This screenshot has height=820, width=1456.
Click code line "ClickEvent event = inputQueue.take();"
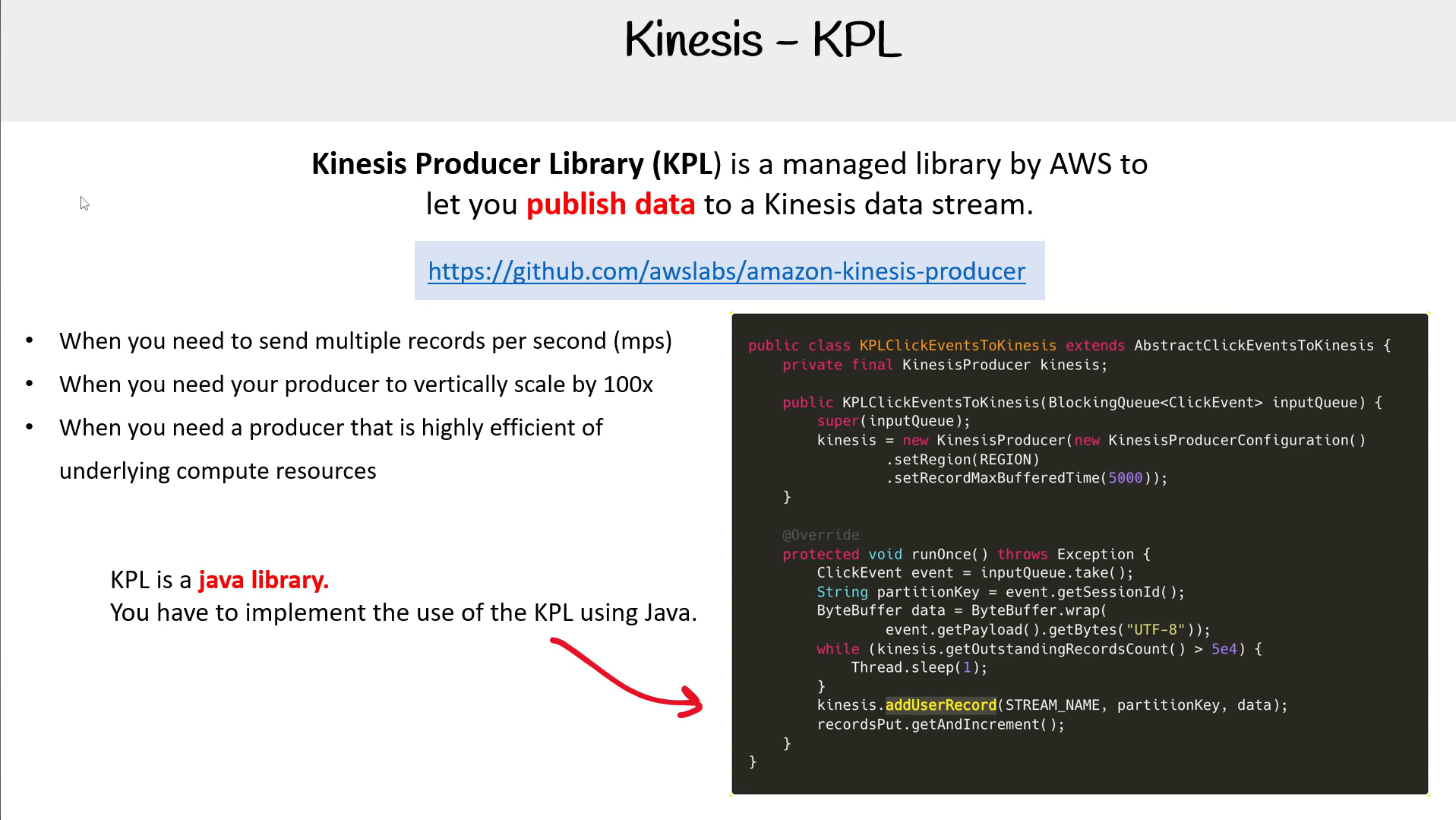[975, 573]
